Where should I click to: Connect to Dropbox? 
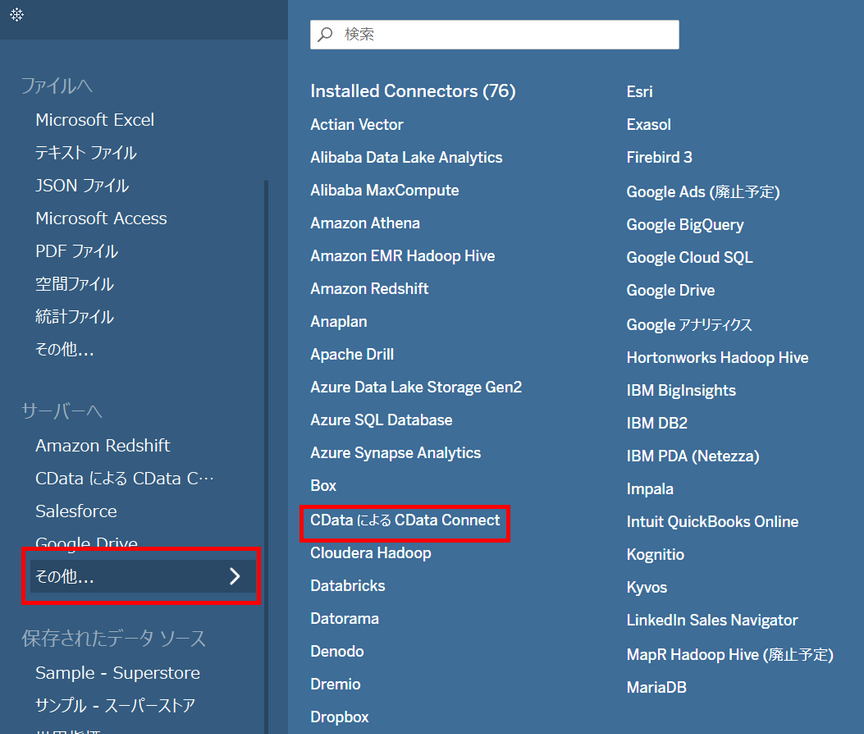click(339, 717)
